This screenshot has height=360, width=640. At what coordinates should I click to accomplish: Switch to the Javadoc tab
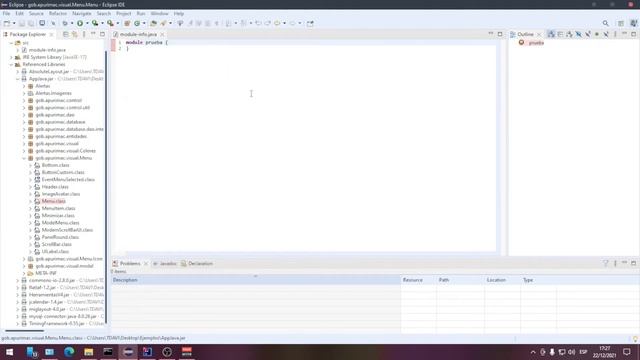pyautogui.click(x=165, y=264)
